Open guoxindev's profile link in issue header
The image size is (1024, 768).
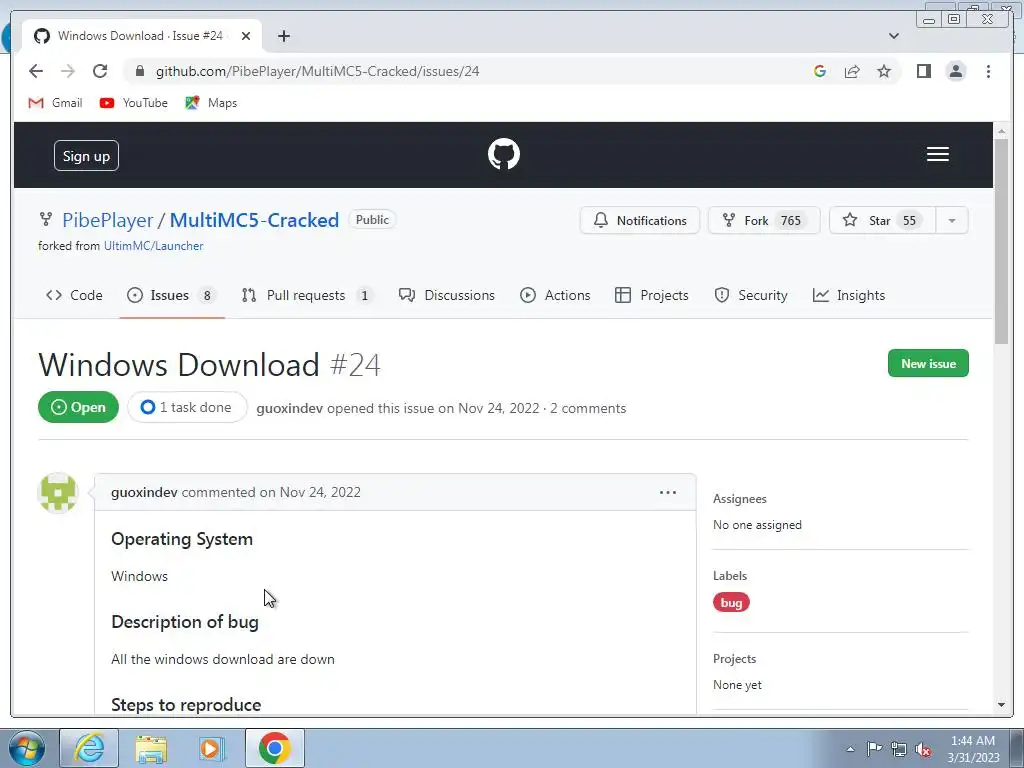289,408
